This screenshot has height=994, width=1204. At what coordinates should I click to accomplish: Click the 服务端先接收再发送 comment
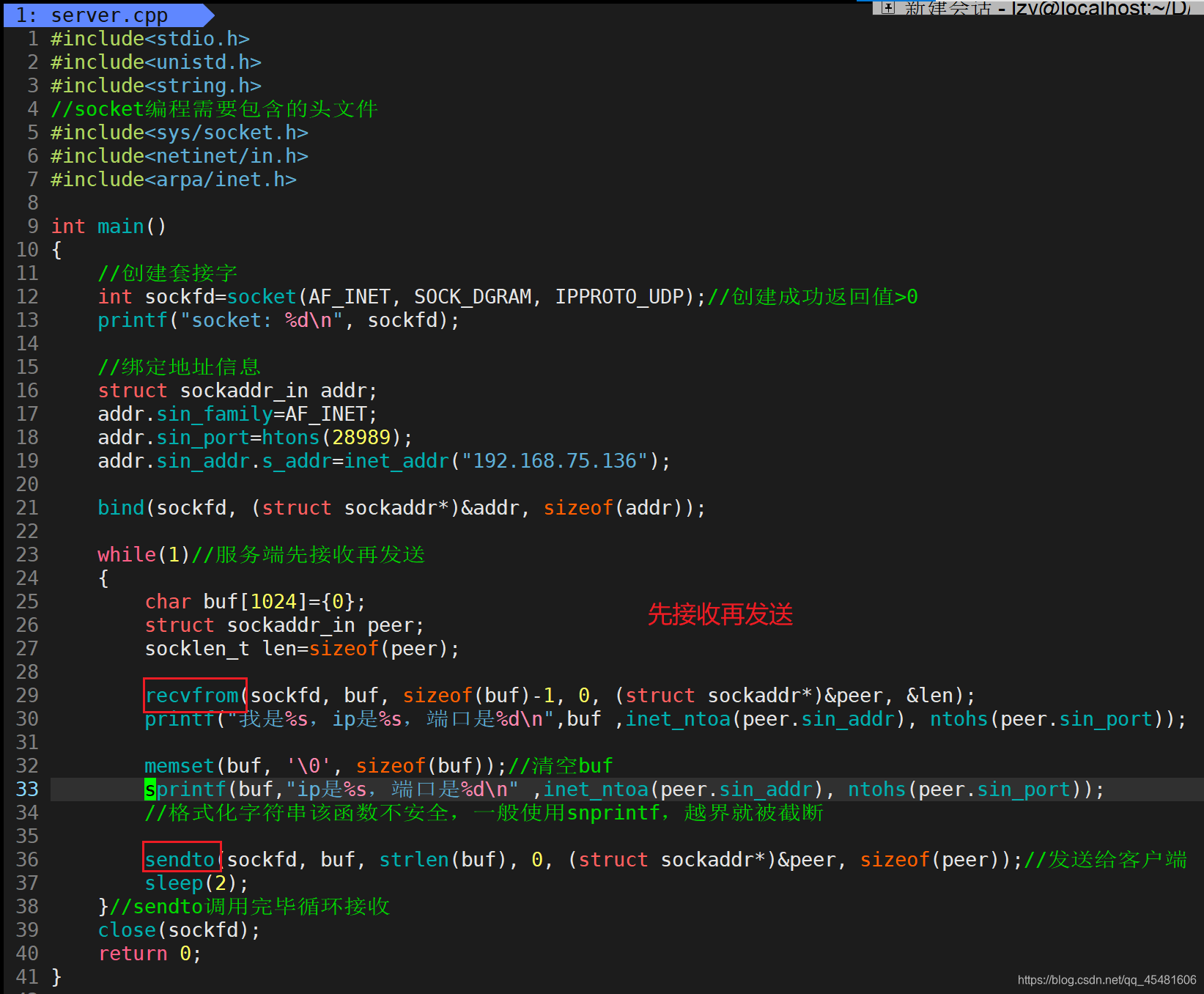point(309,555)
